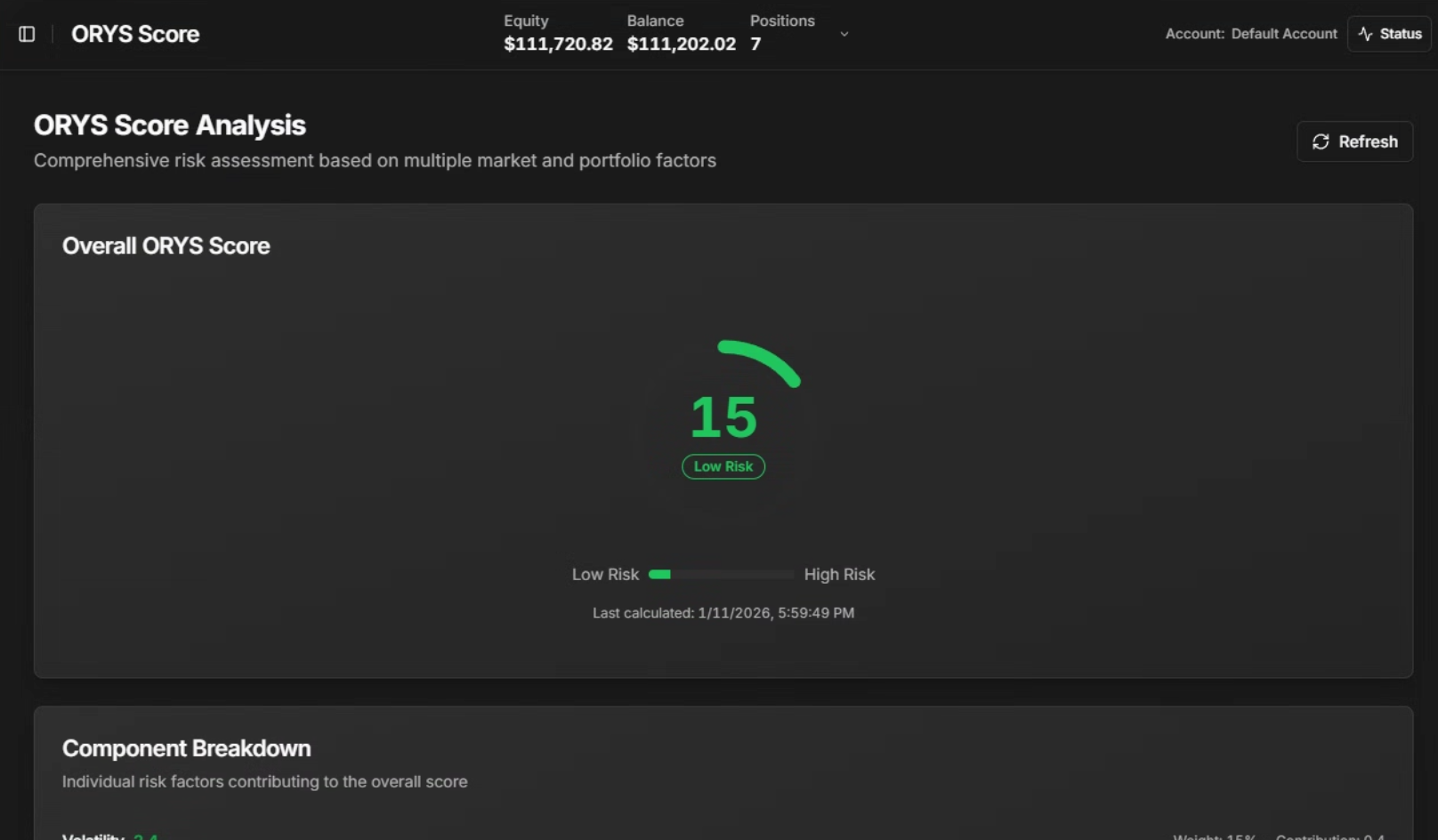The height and width of the screenshot is (840, 1438).
Task: Click the ORYS Score app title
Action: pos(135,34)
